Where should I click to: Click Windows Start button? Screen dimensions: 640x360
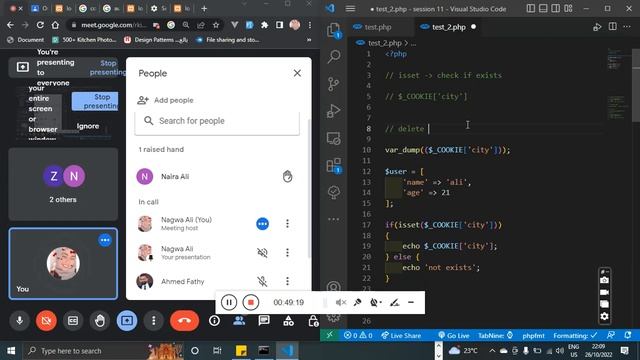click(11, 351)
